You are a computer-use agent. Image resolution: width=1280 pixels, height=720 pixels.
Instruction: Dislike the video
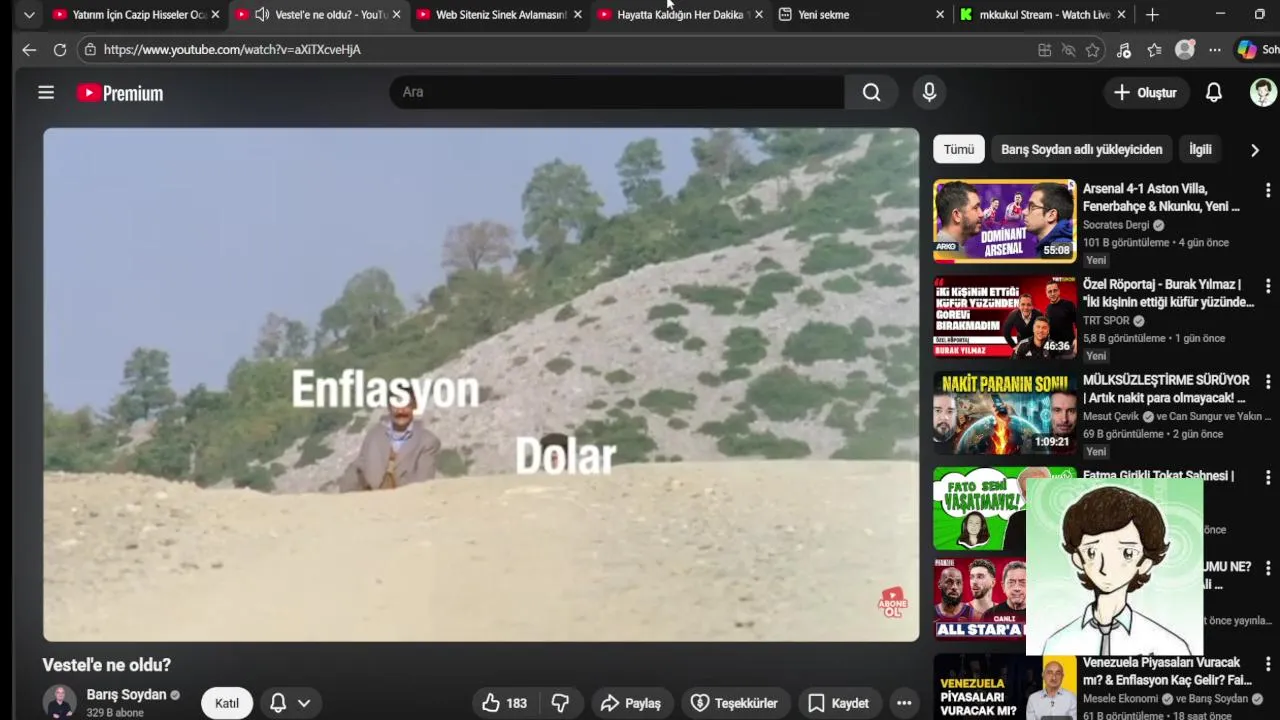click(x=560, y=703)
